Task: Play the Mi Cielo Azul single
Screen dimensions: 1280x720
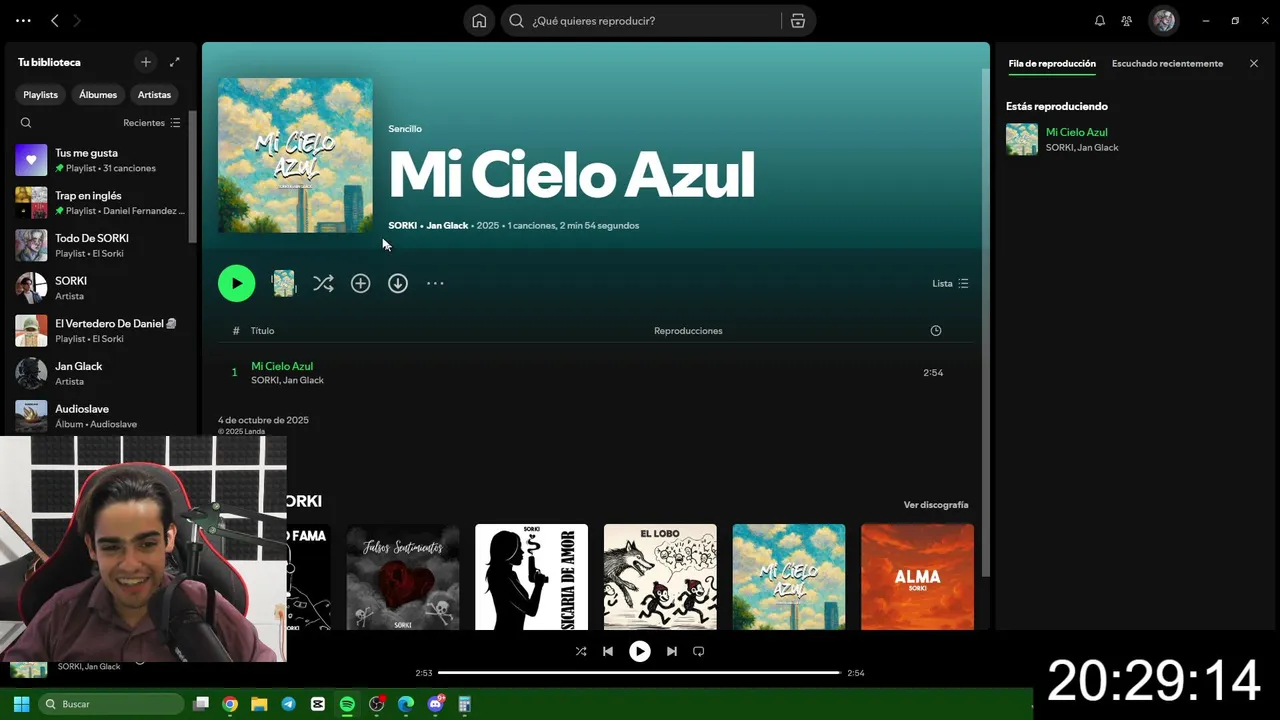Action: [237, 283]
